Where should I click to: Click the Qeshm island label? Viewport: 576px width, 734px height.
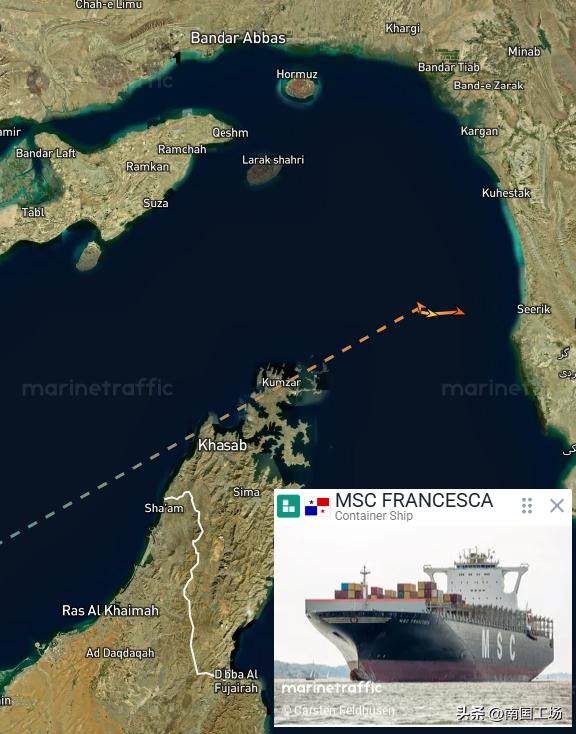(x=230, y=132)
